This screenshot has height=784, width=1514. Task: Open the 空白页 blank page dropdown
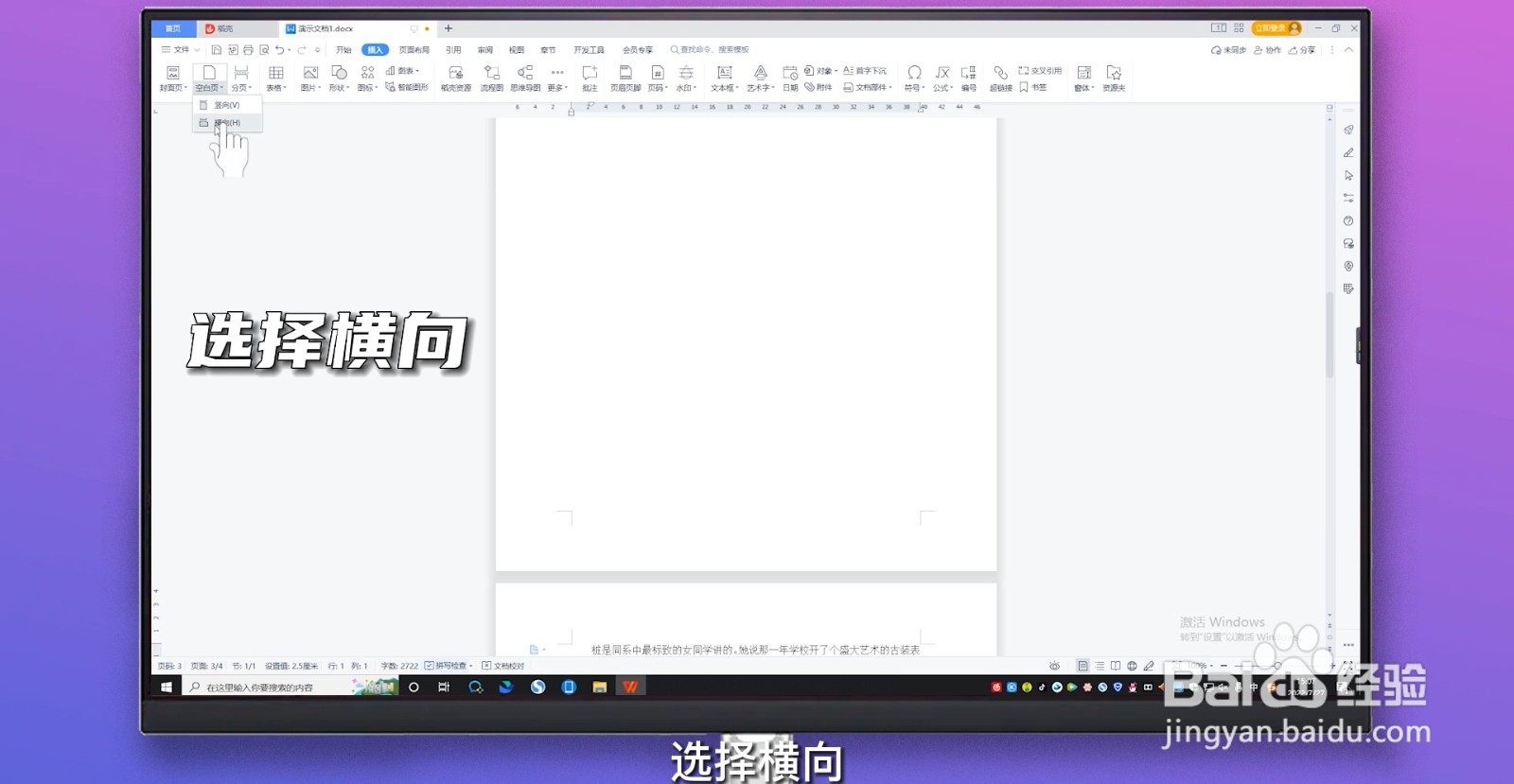click(x=209, y=78)
